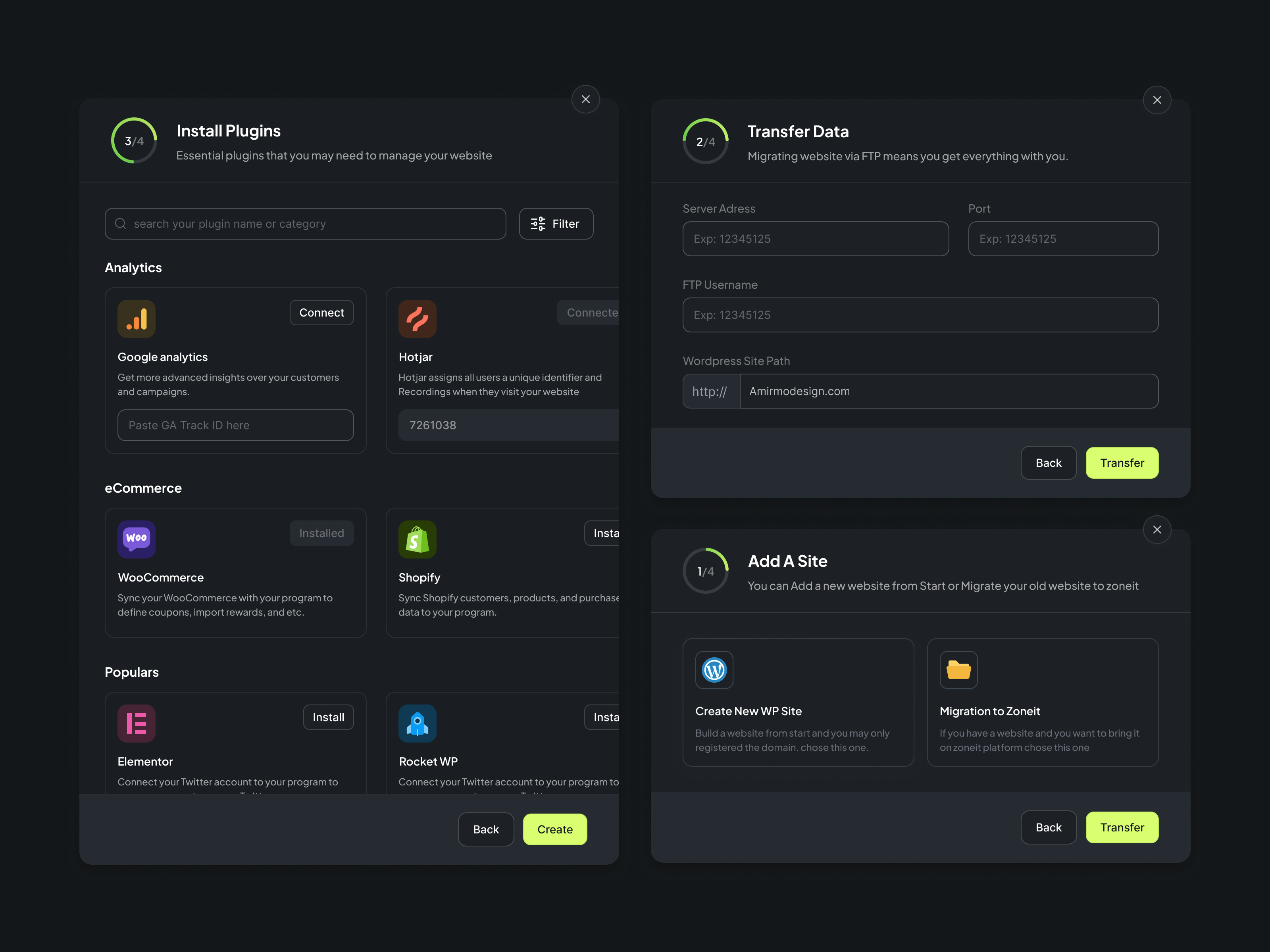Click the Paste GA Track ID field

pos(235,425)
